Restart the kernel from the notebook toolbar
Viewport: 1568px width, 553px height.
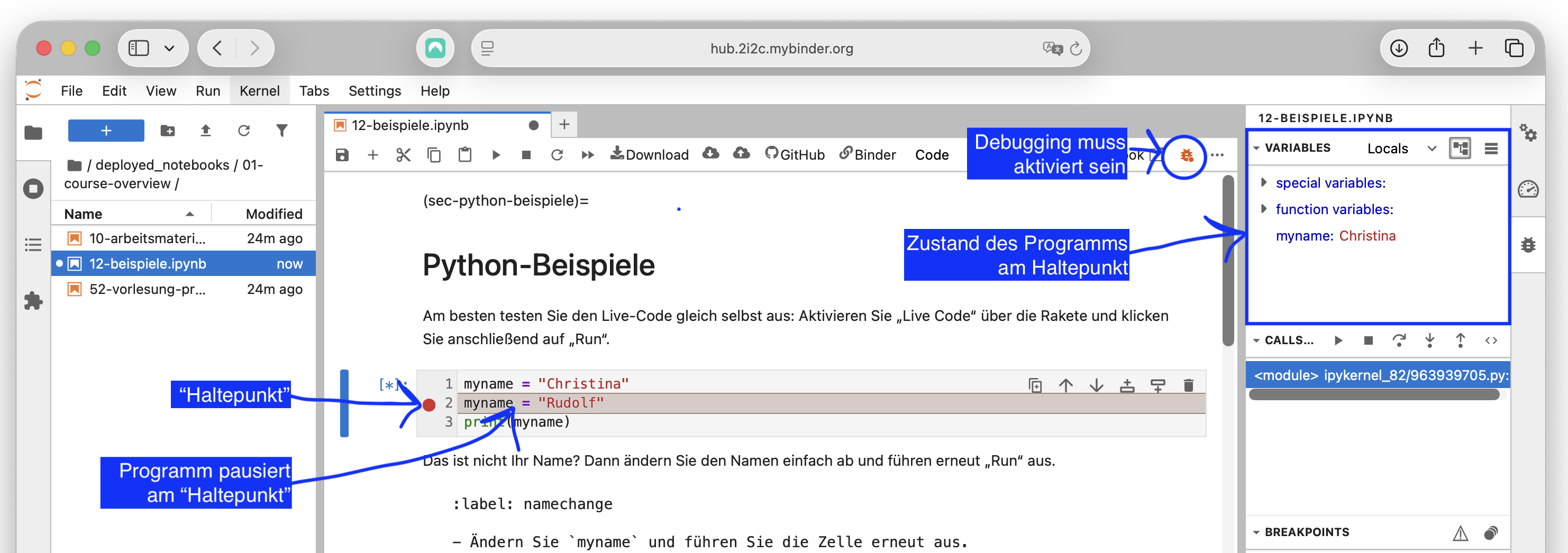pos(557,155)
